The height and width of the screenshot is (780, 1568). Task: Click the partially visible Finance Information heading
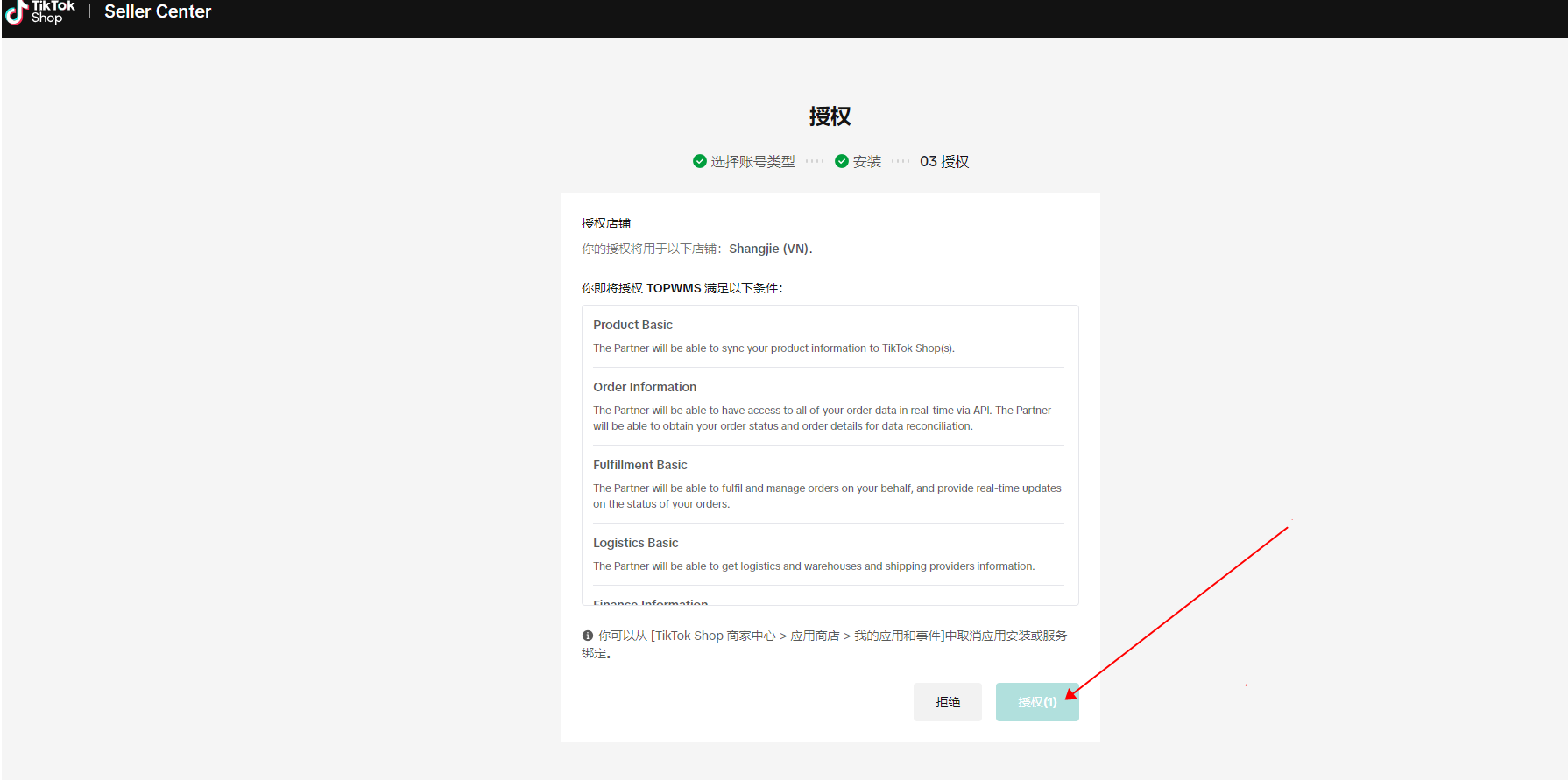pyautogui.click(x=650, y=602)
